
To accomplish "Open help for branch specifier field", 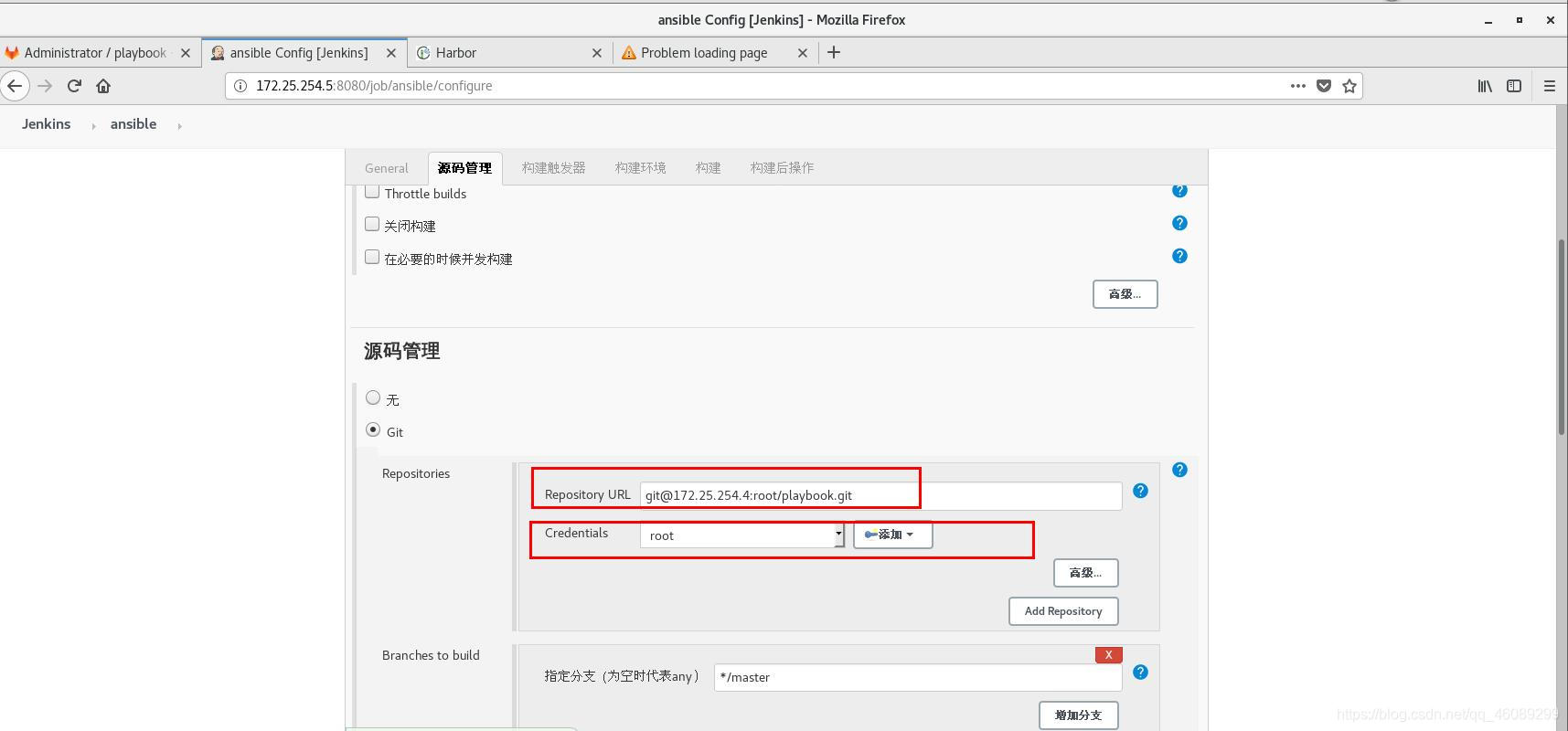I will pos(1140,672).
